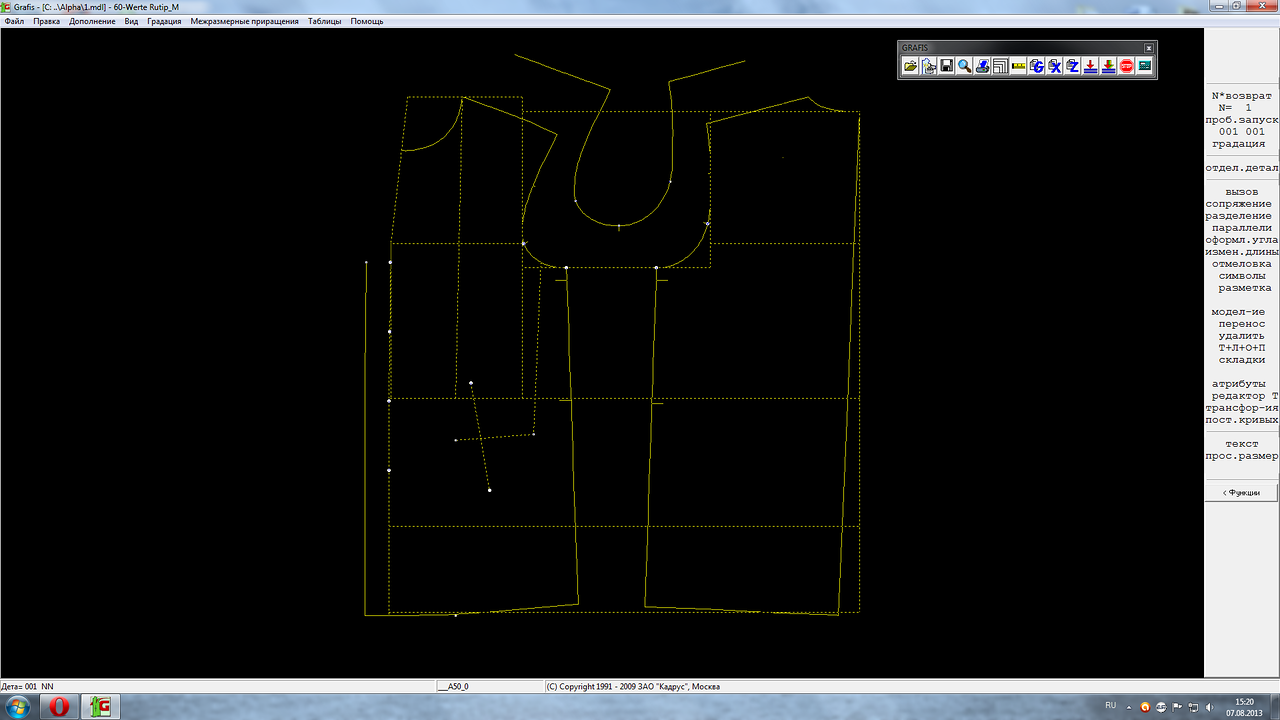Image resolution: width=1280 pixels, height=720 pixels.
Task: Select 'Т+Л+О+П' function in side panel
Action: (x=1242, y=348)
